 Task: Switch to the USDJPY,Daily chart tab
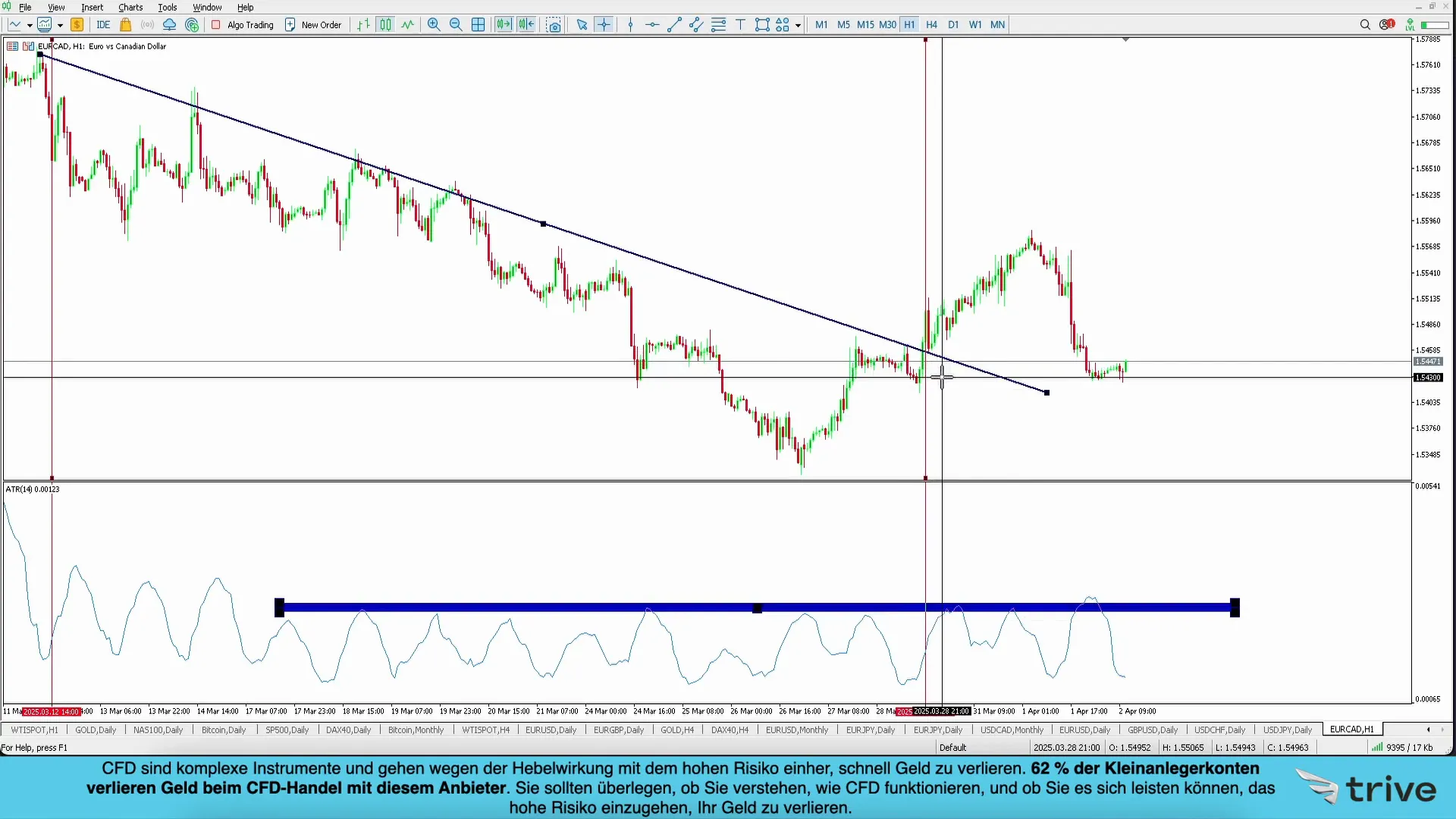click(1287, 730)
